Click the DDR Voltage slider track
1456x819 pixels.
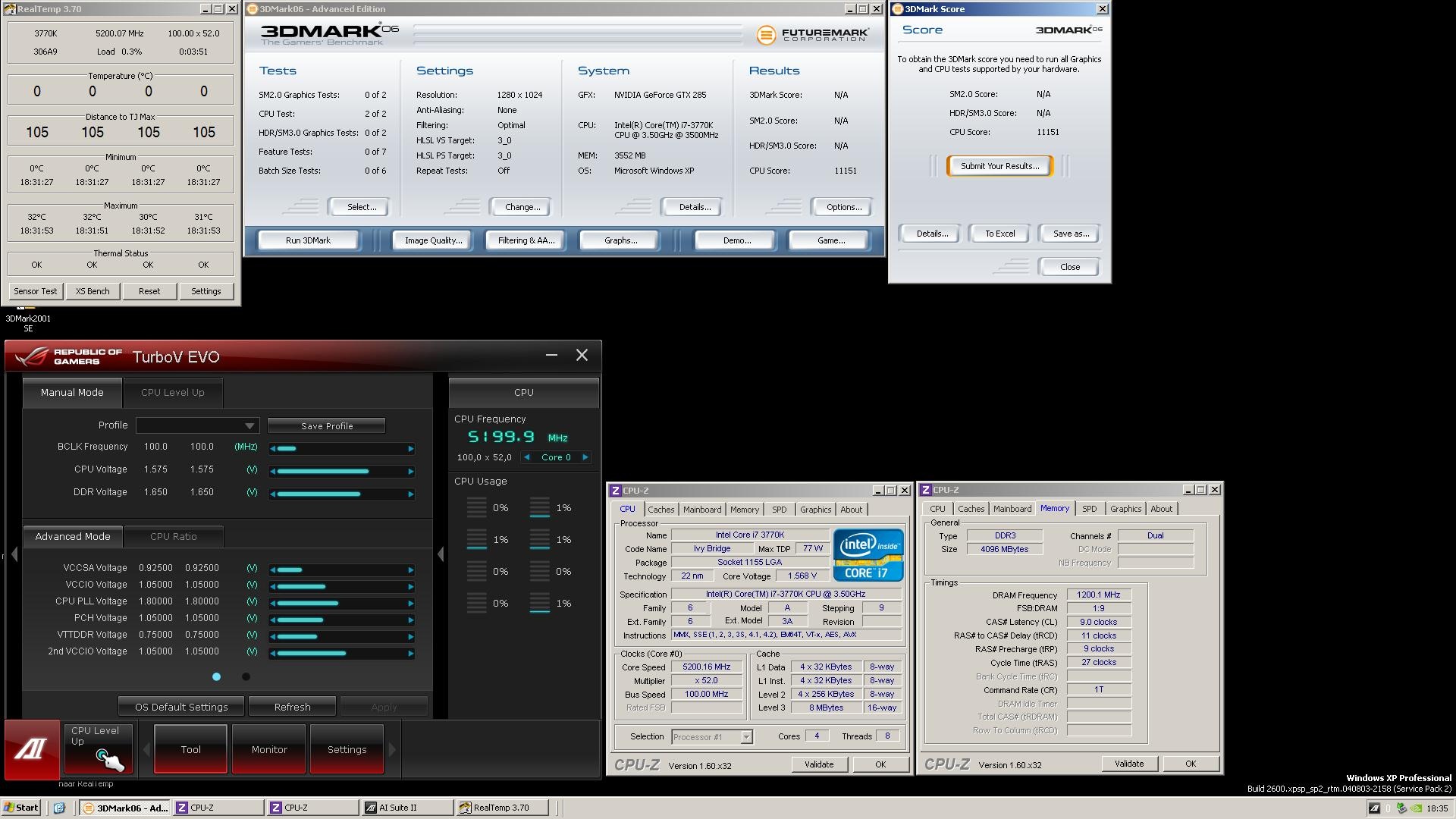pyautogui.click(x=341, y=494)
